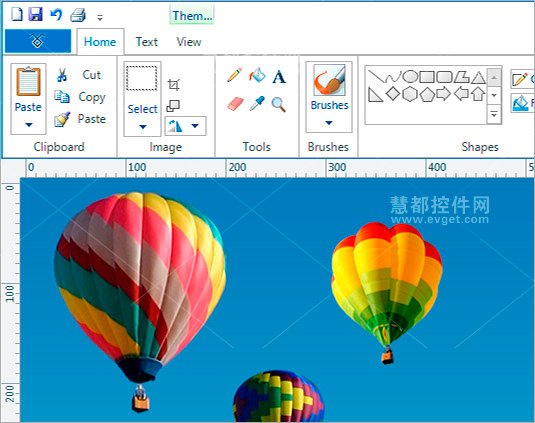Open the blue application menu button
Screen dimensions: 535x423
coord(38,41)
